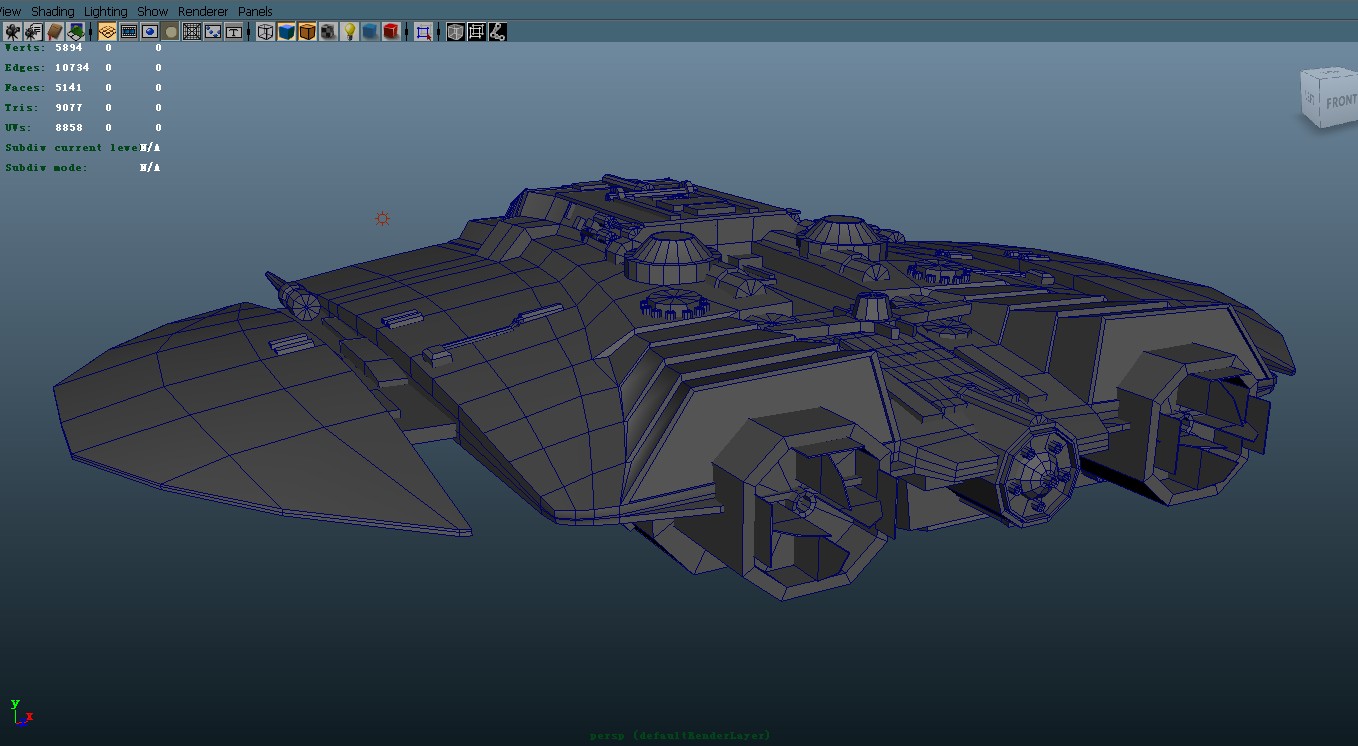Click the "Edges:" label
The image size is (1358, 746).
click(x=24, y=68)
